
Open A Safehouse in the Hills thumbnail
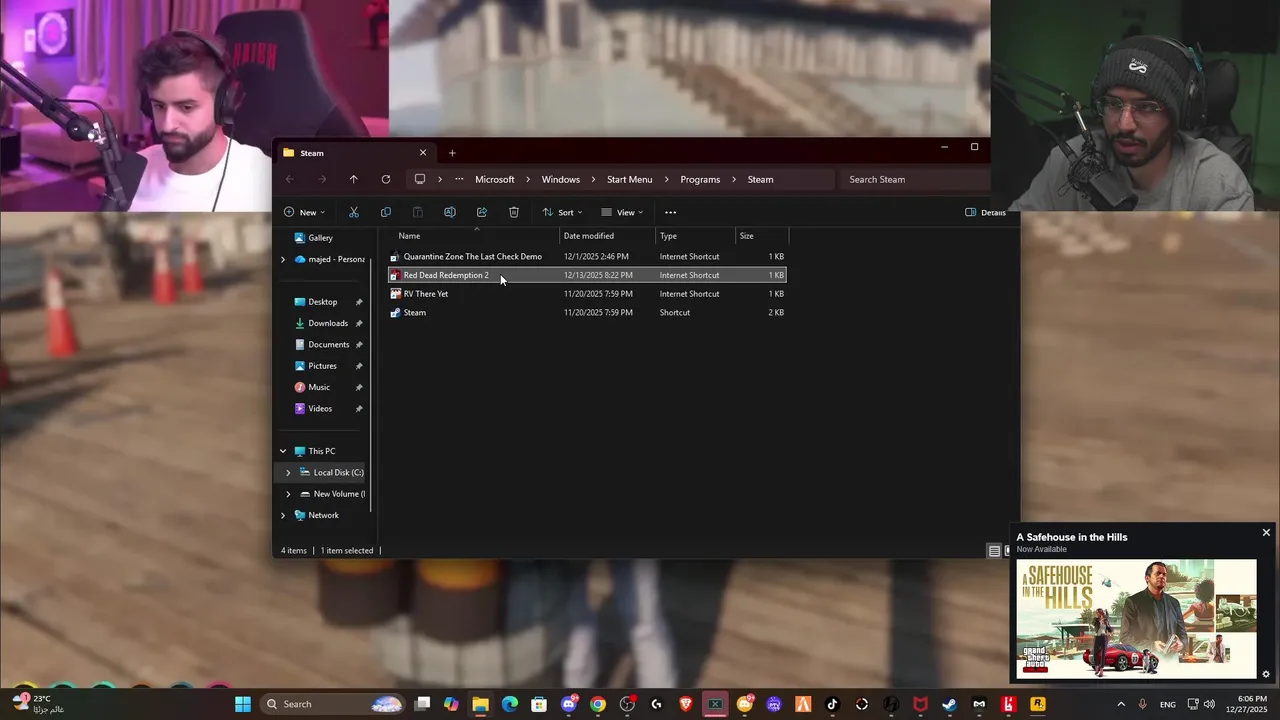point(1136,619)
